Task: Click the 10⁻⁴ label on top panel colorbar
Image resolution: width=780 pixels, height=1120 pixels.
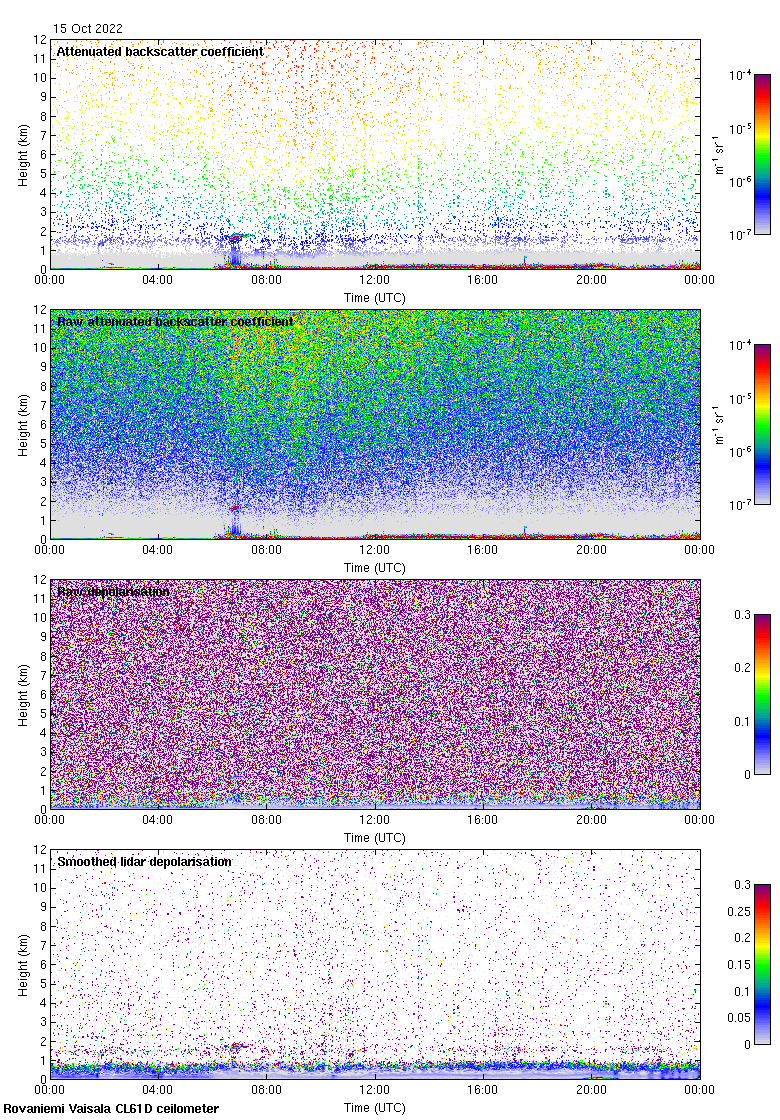Action: (x=739, y=75)
